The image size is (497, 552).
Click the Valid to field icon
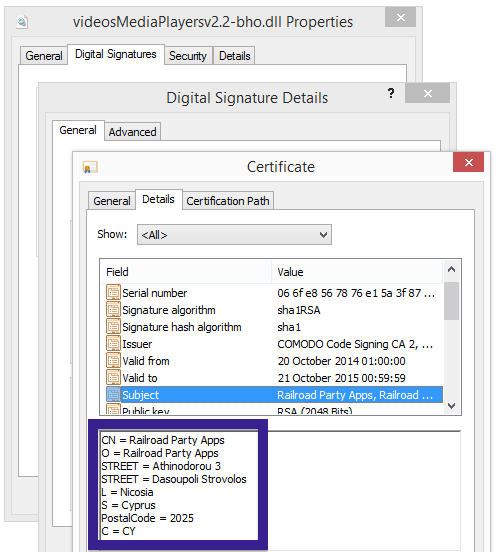[113, 377]
